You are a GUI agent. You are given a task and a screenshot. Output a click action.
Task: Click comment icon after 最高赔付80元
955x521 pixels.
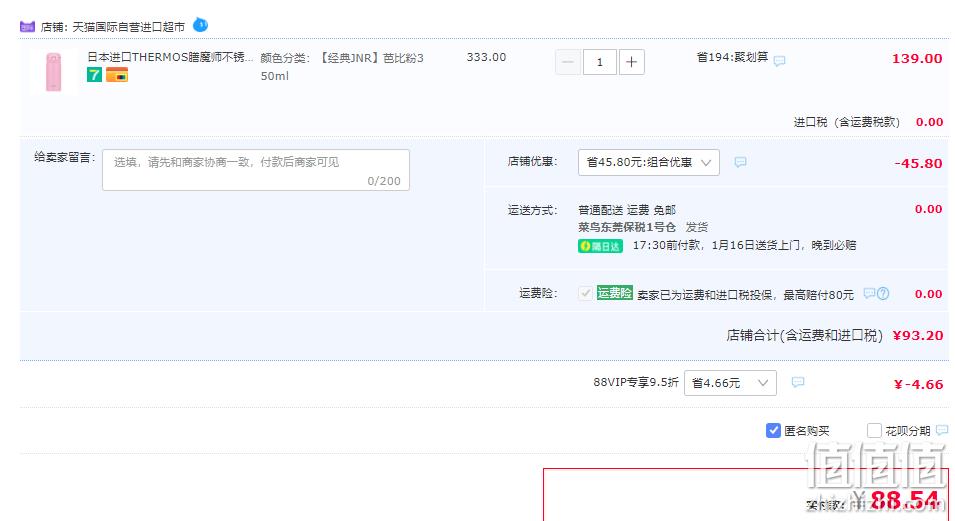tap(869, 293)
